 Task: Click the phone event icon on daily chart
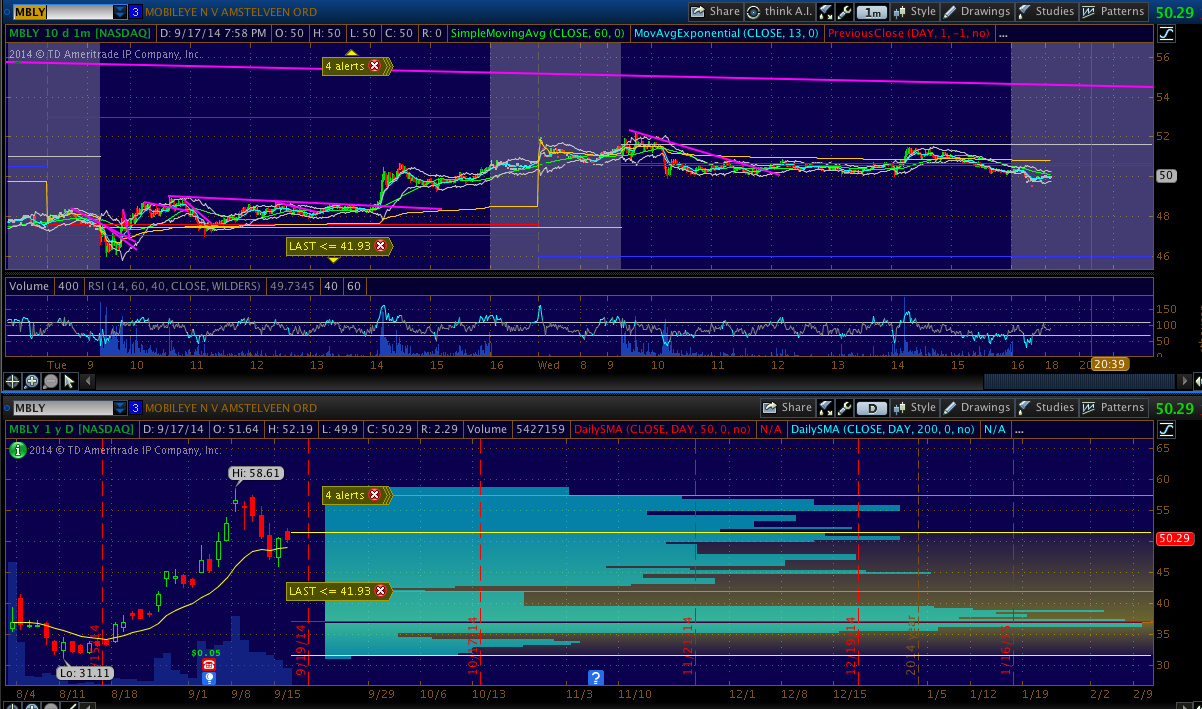pyautogui.click(x=208, y=665)
